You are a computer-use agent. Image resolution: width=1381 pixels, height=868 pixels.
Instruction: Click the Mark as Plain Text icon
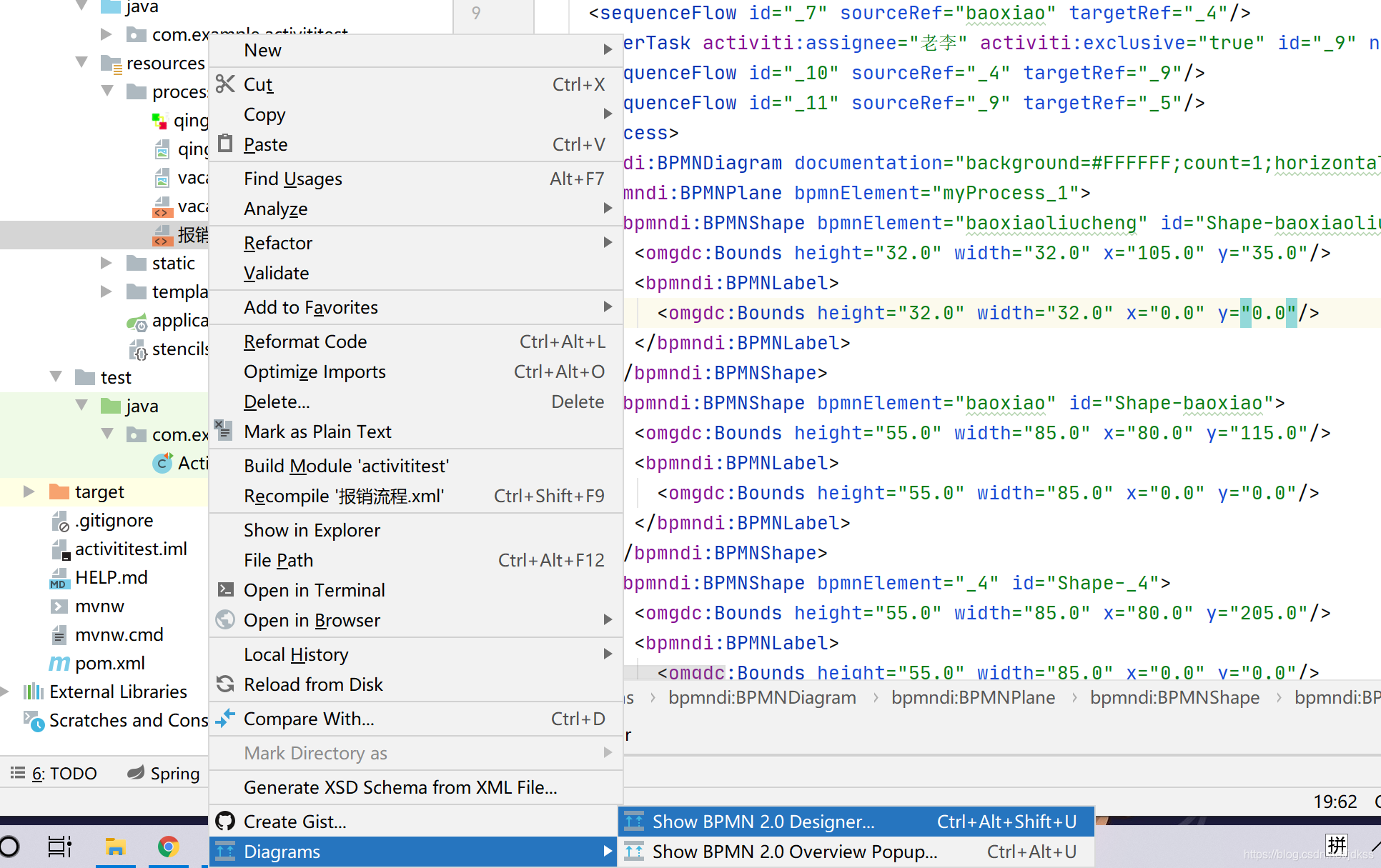pyautogui.click(x=224, y=430)
